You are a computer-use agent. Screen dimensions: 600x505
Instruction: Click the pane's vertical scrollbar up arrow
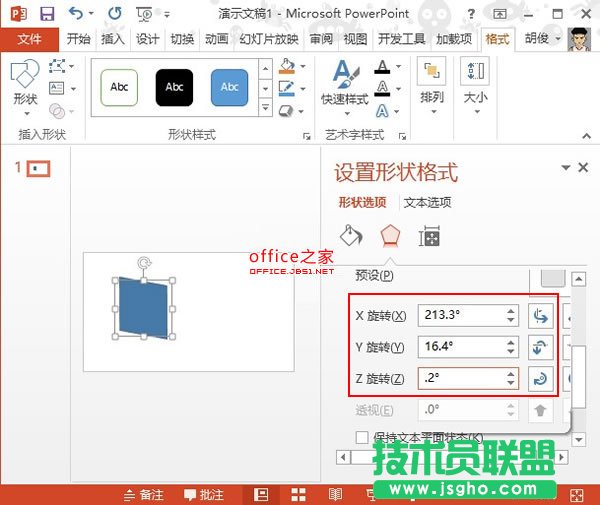579,280
